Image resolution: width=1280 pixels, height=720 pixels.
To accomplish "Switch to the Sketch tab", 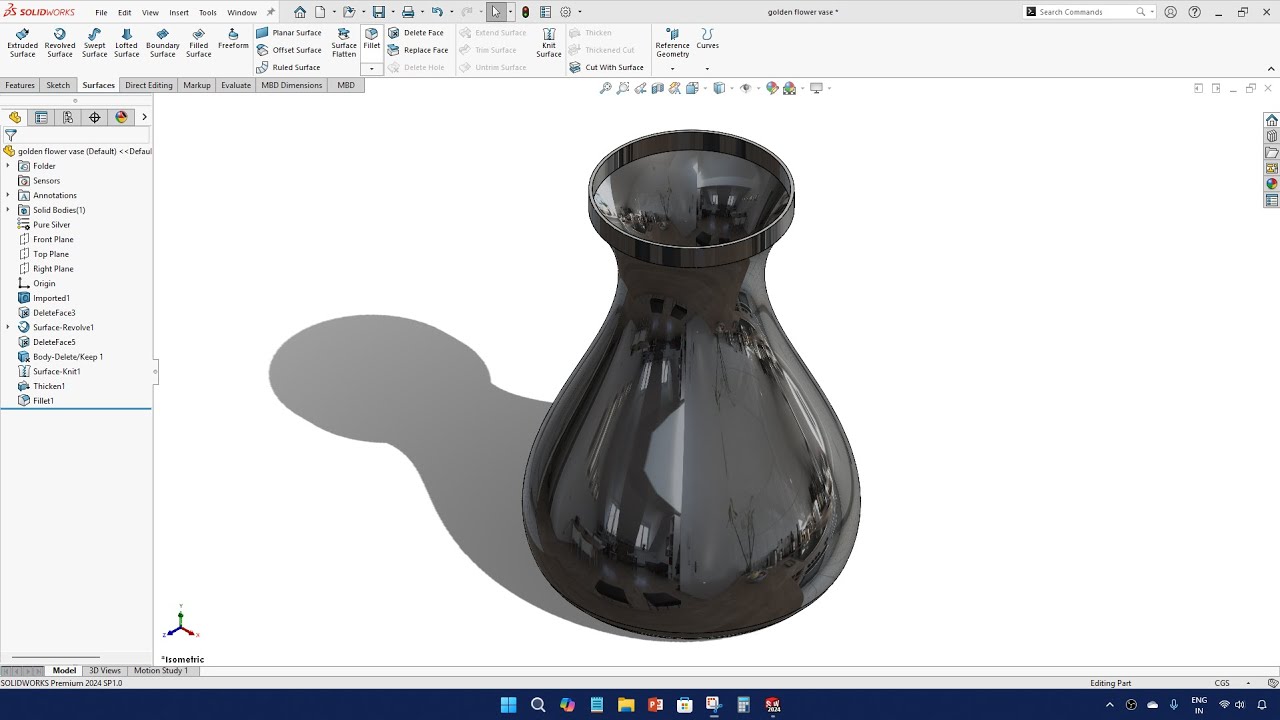I will [58, 85].
